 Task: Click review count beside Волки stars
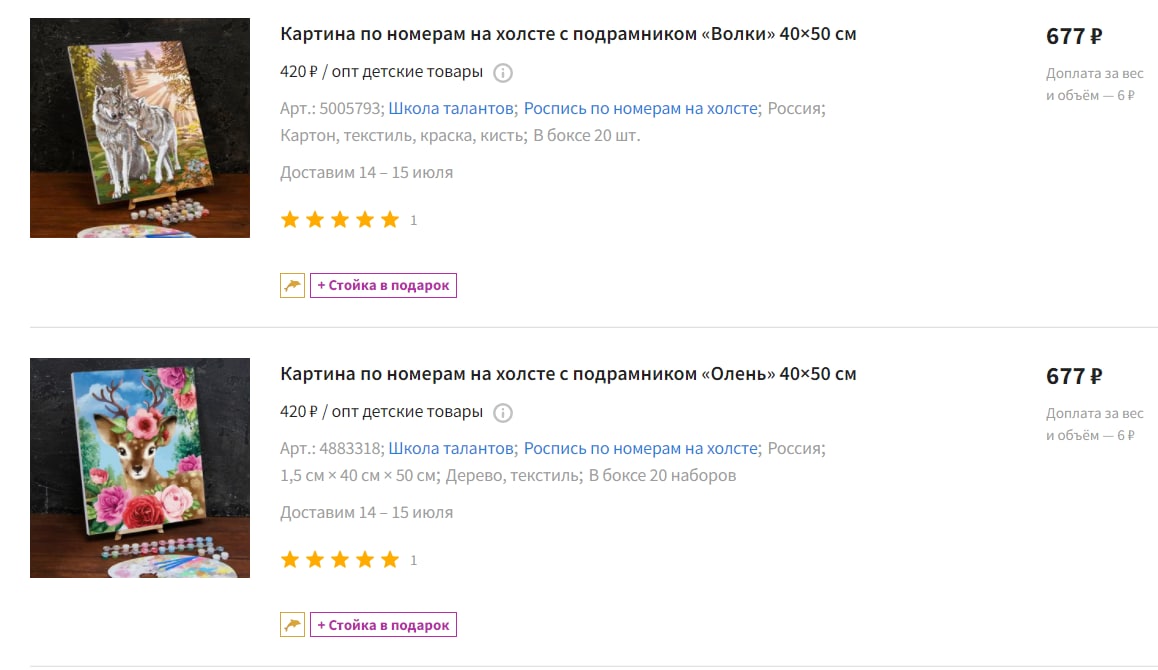[x=414, y=220]
